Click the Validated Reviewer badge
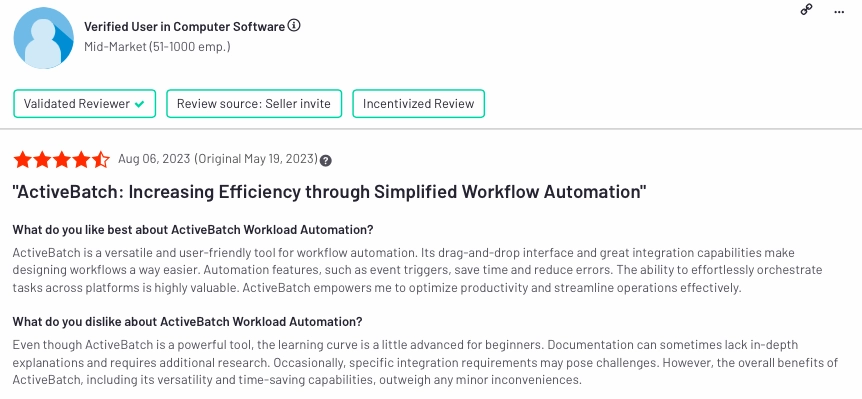 point(85,103)
